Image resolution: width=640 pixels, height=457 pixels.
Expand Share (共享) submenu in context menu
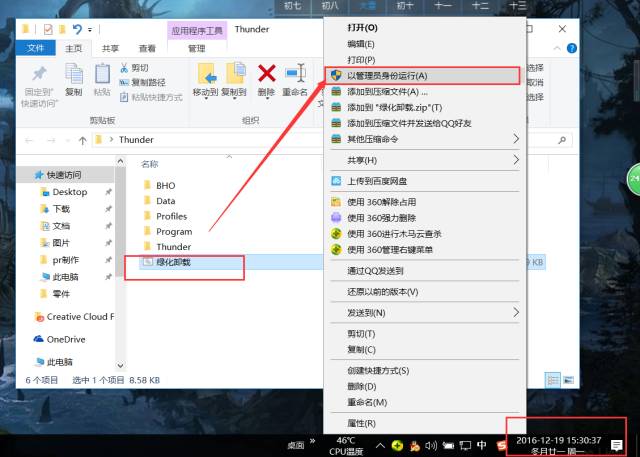click(424, 160)
